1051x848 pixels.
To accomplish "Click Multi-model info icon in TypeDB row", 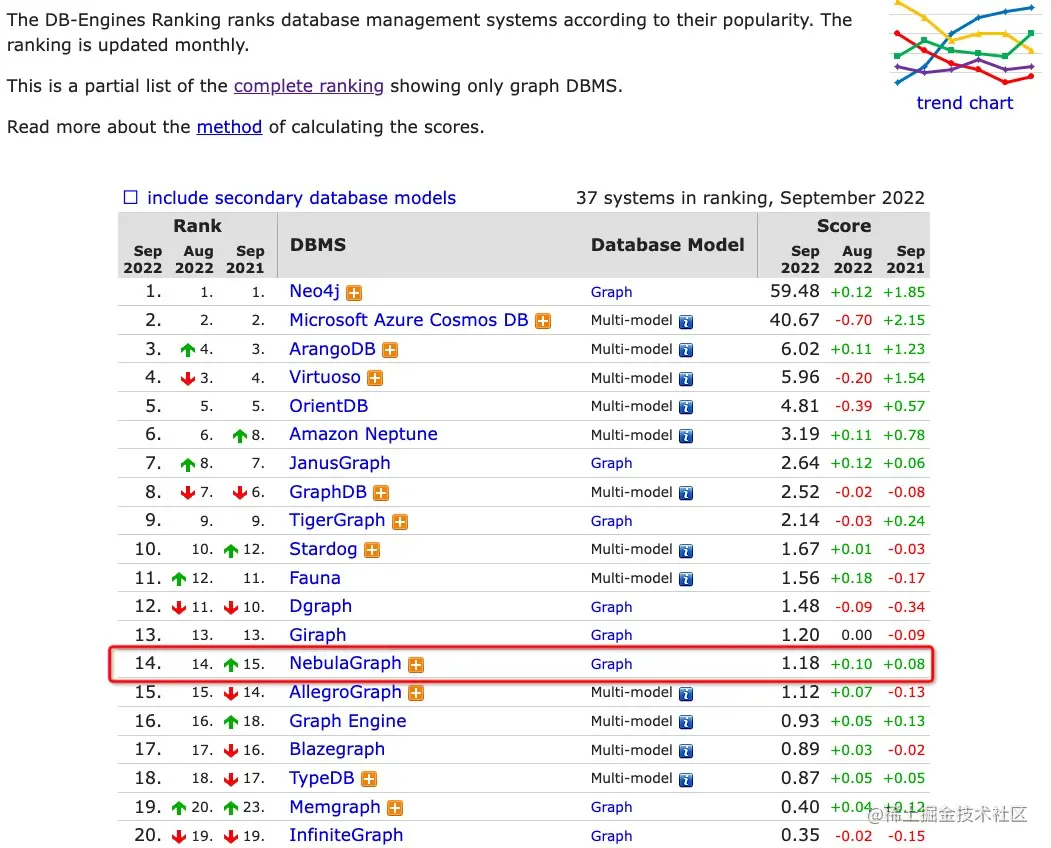I will [686, 780].
